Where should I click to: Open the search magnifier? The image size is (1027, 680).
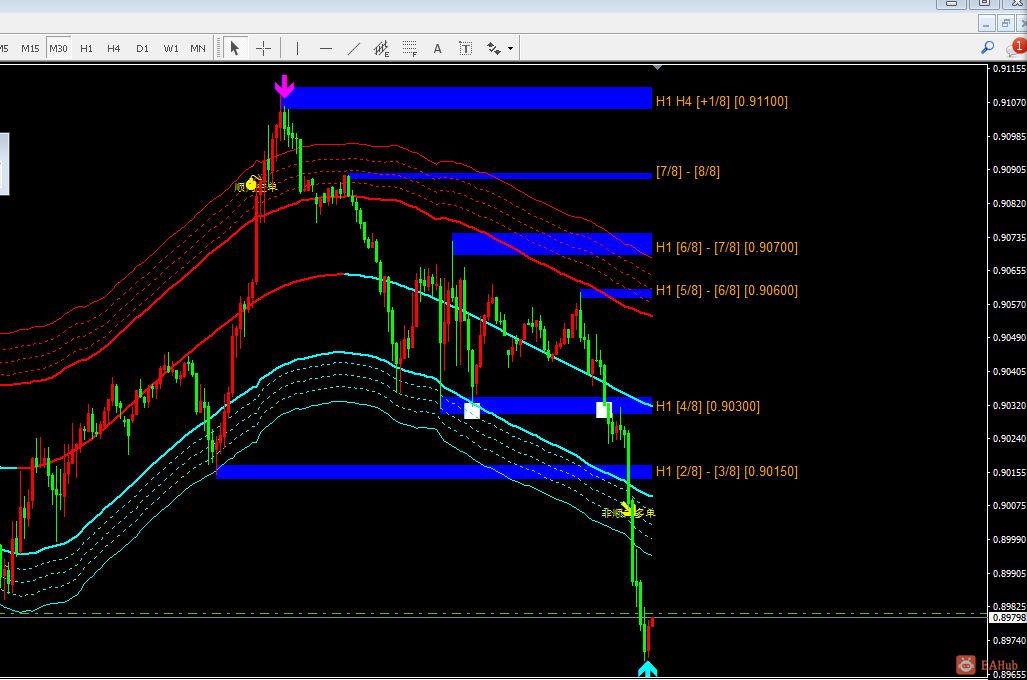pos(987,48)
